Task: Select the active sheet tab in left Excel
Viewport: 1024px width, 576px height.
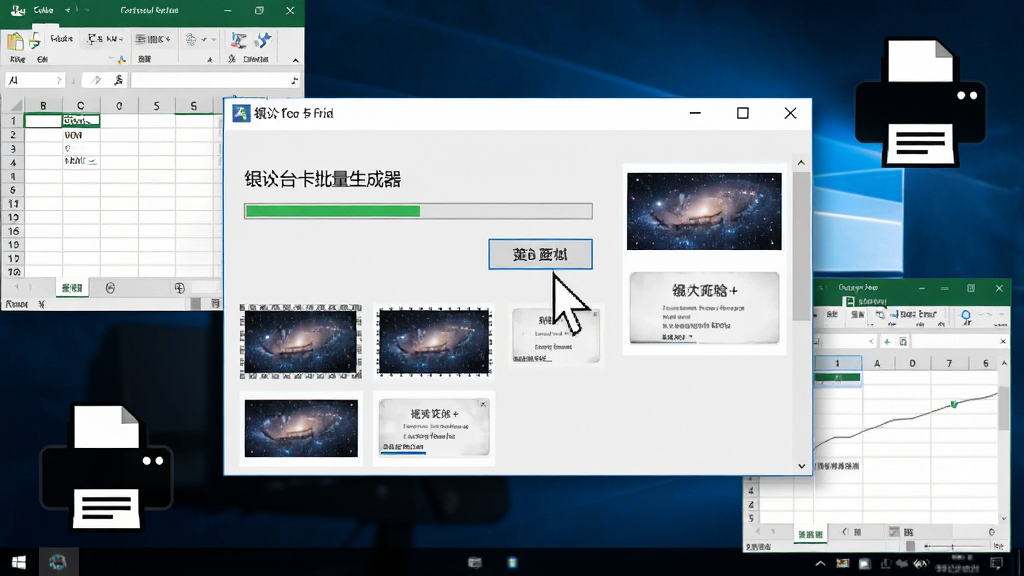Action: click(72, 288)
